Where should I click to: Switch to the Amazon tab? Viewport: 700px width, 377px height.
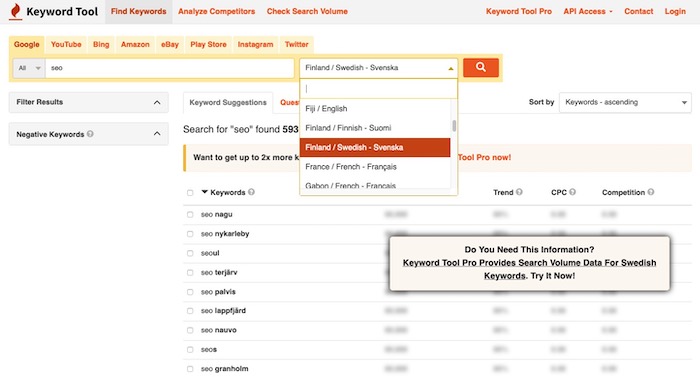coord(135,44)
